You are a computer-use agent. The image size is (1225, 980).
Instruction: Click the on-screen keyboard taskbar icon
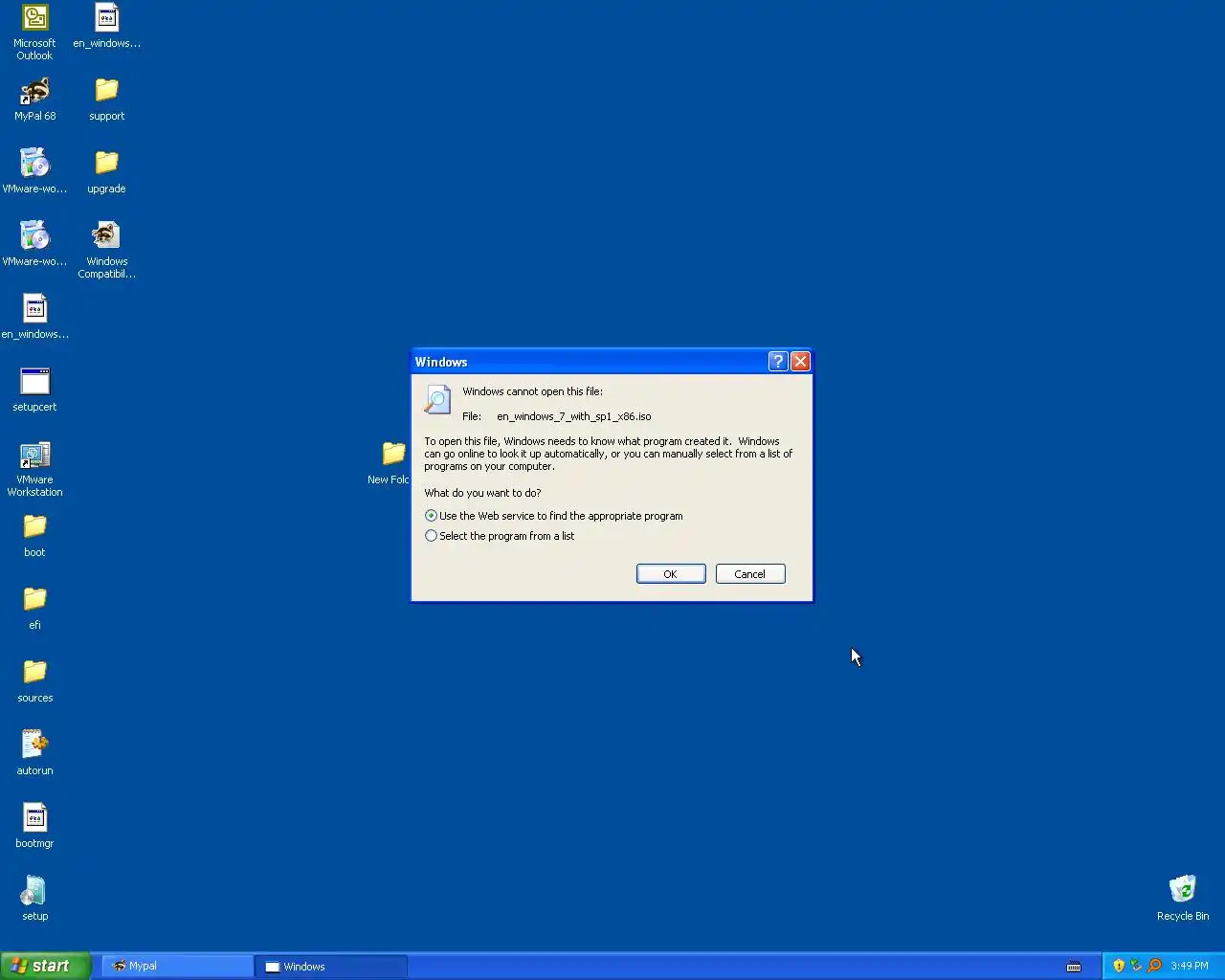pos(1074,967)
